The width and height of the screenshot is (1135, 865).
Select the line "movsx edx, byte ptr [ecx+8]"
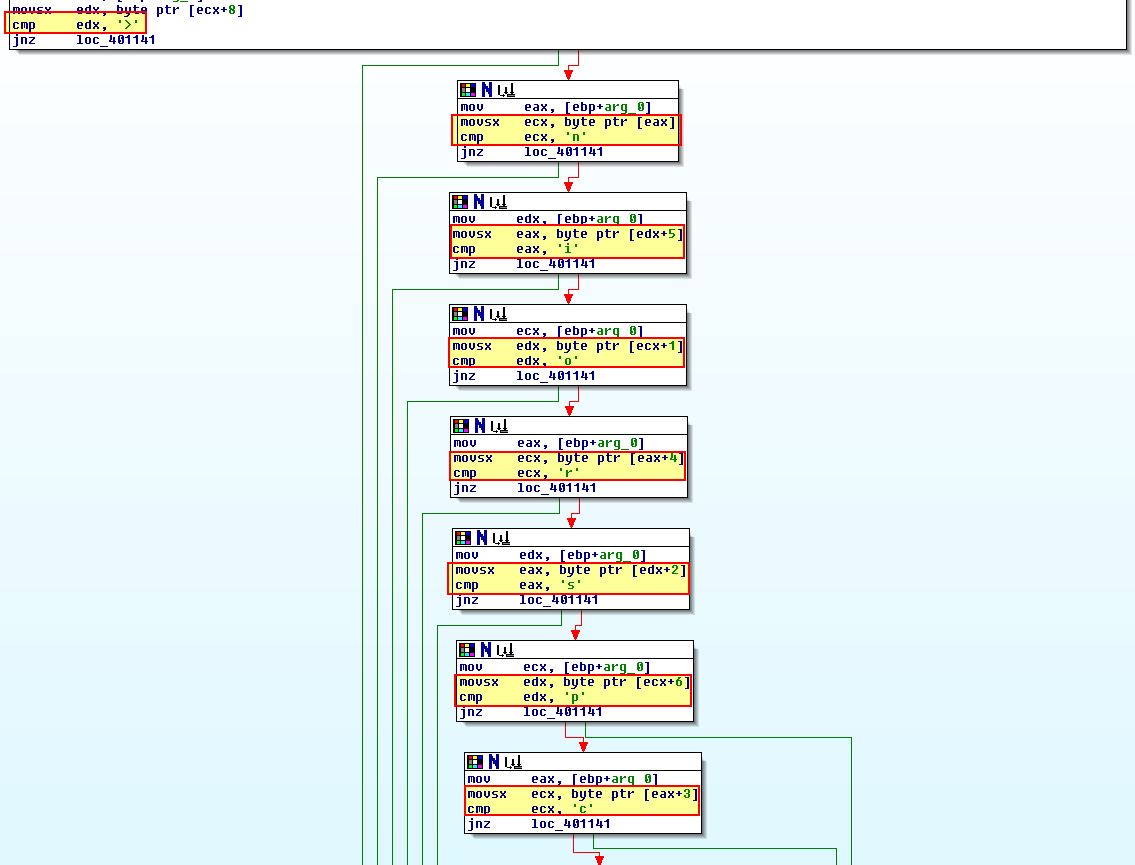click(127, 10)
